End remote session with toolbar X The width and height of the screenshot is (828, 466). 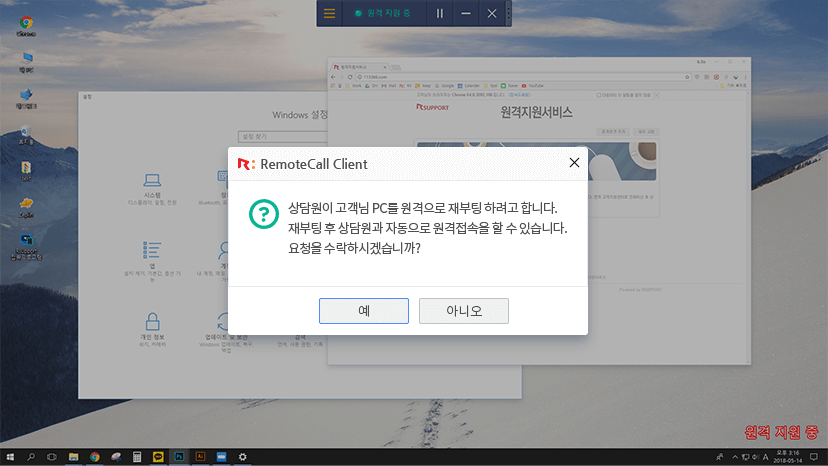coord(492,13)
